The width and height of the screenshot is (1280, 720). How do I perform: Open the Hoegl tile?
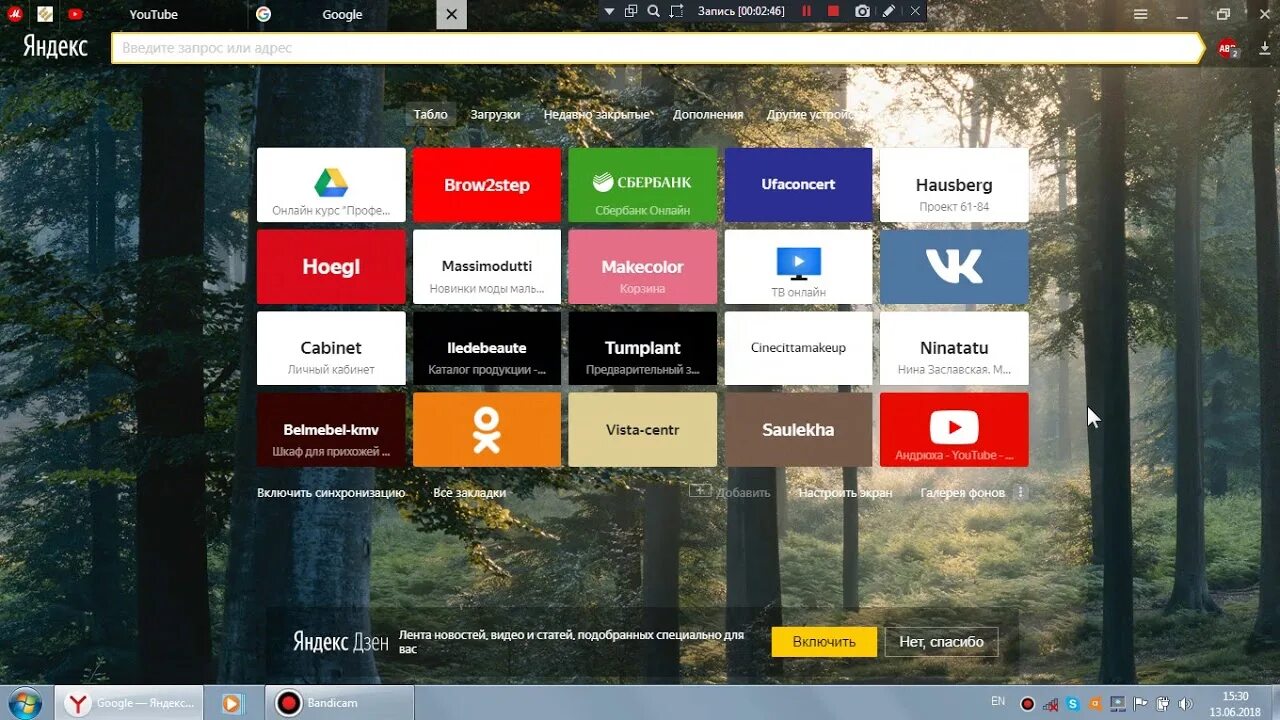click(x=331, y=267)
